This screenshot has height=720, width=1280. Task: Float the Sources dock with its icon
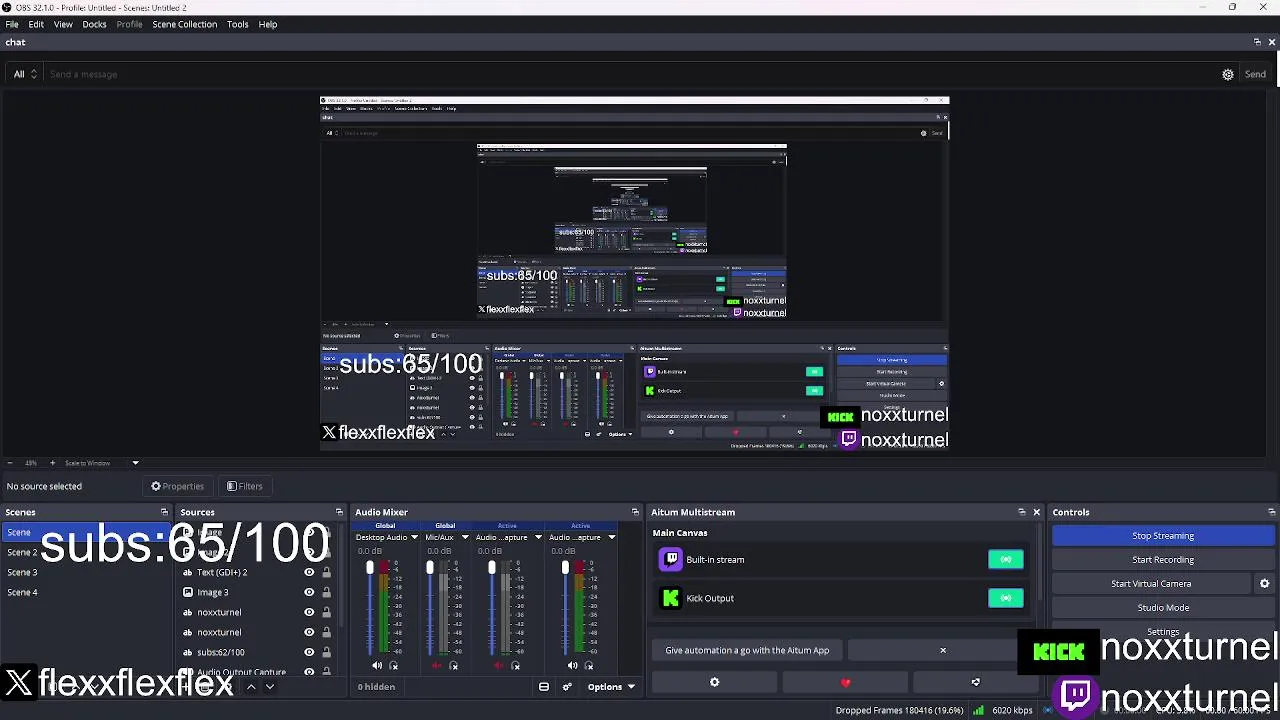coord(339,512)
